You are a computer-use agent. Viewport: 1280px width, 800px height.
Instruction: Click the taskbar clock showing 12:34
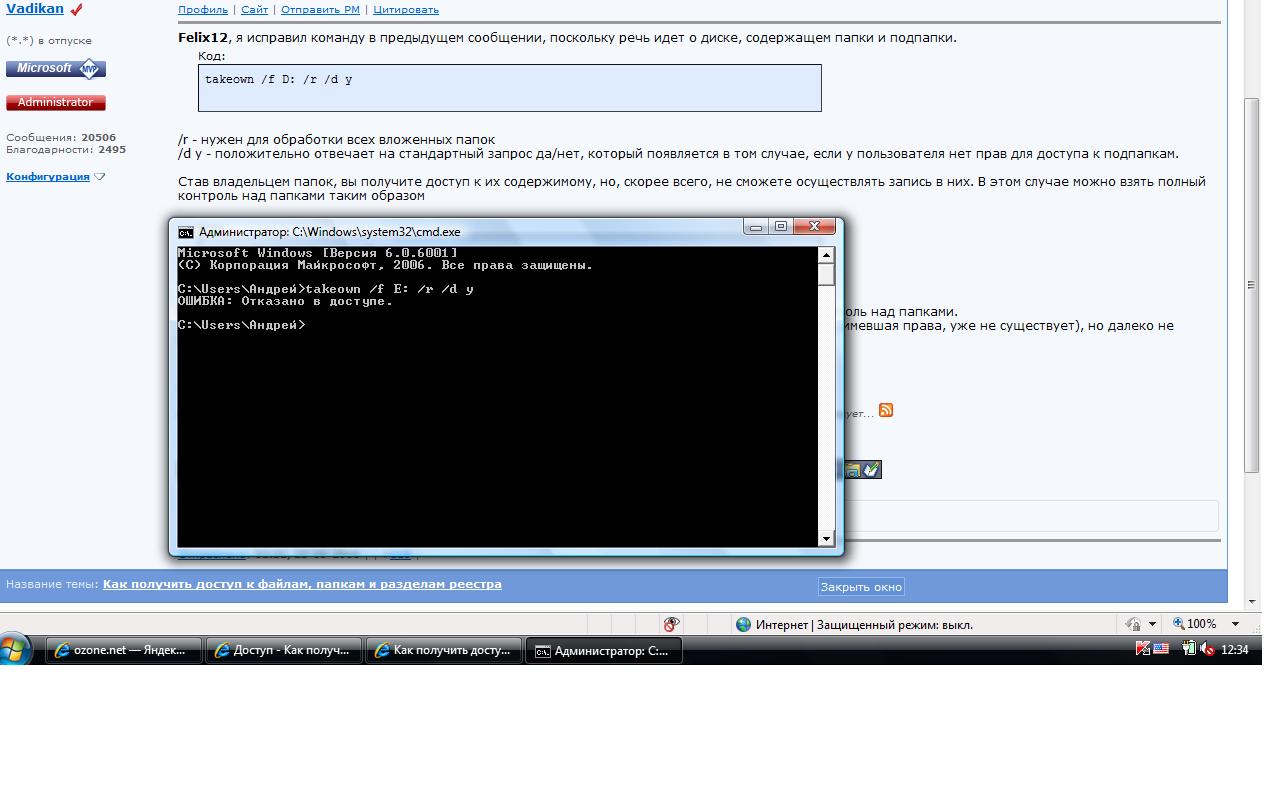(1235, 650)
